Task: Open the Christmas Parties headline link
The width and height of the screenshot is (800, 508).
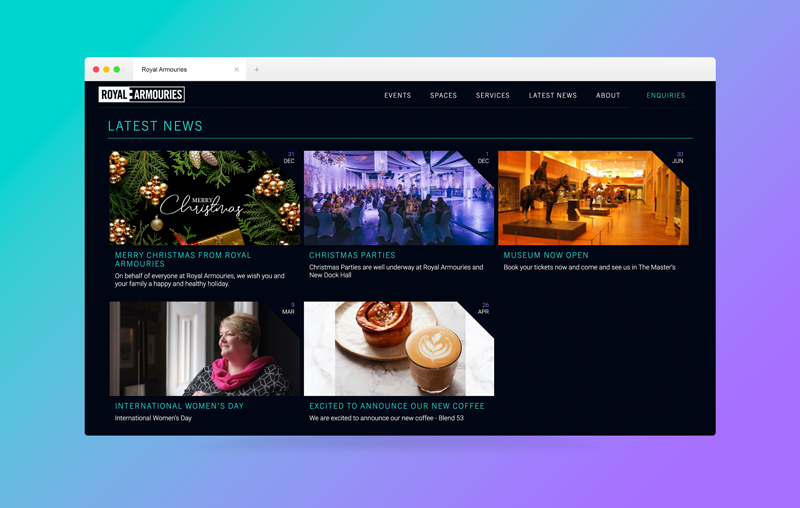Action: pyautogui.click(x=352, y=255)
